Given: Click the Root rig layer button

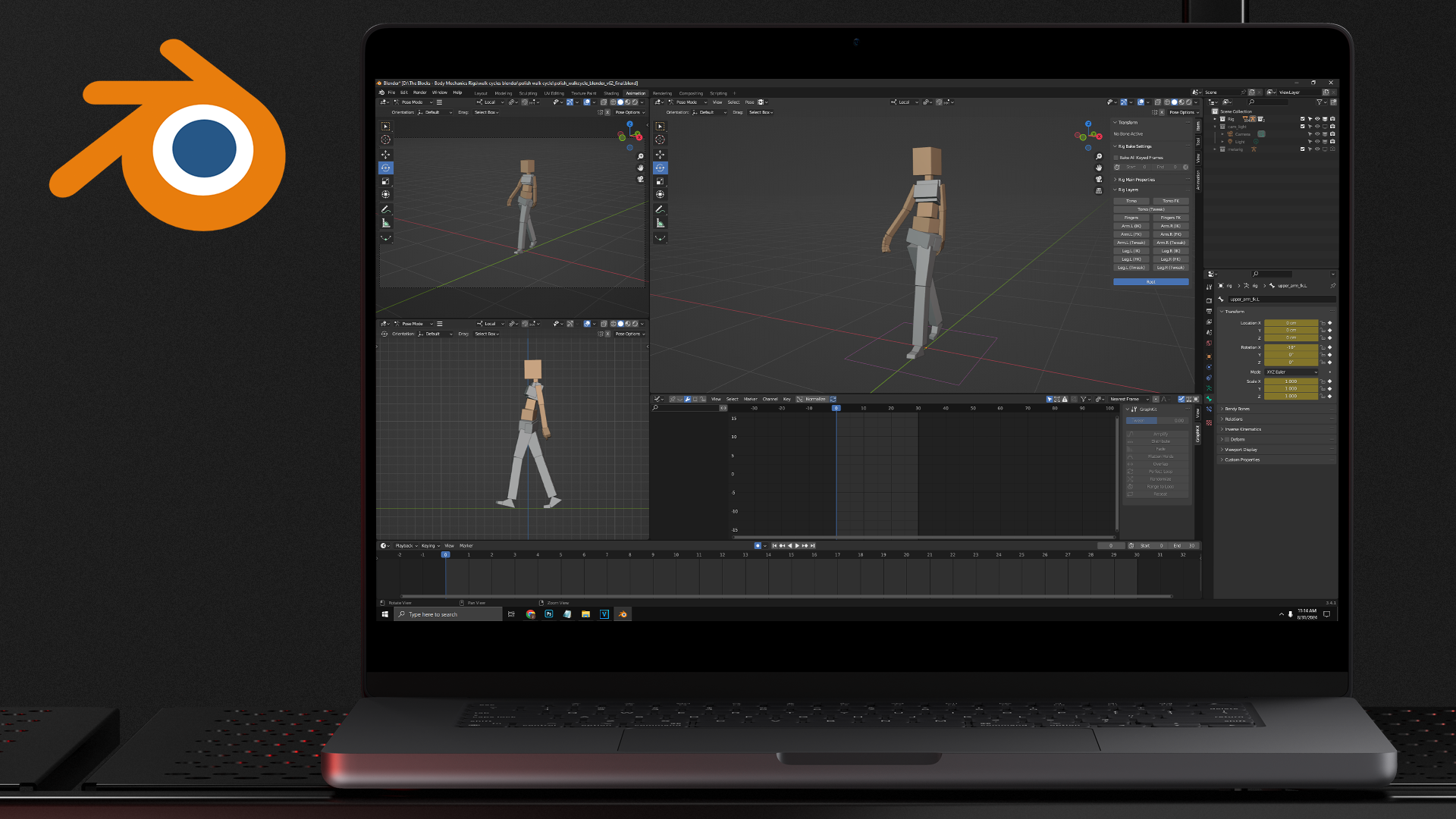Looking at the screenshot, I should [1151, 282].
